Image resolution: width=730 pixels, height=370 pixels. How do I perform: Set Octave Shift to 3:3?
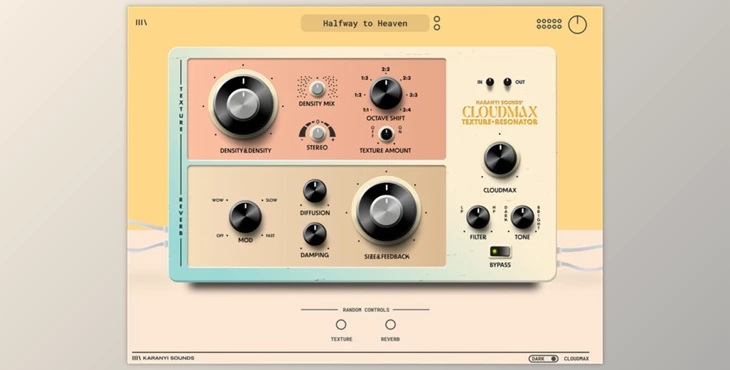412,95
